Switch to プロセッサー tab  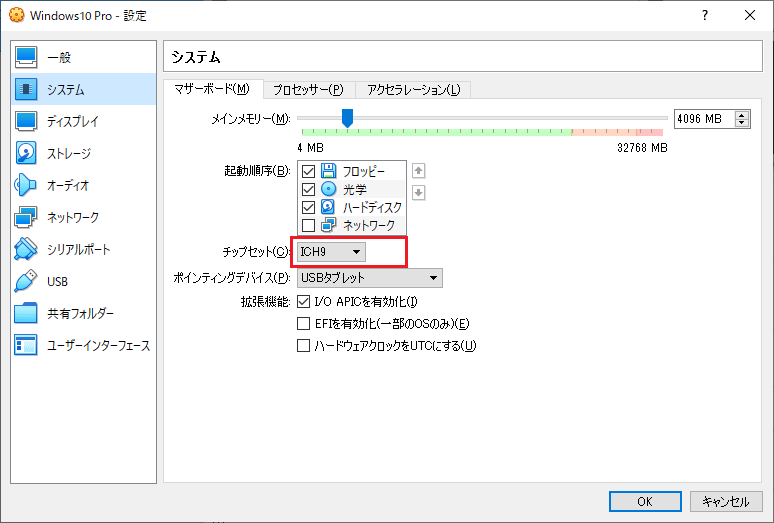[x=309, y=90]
